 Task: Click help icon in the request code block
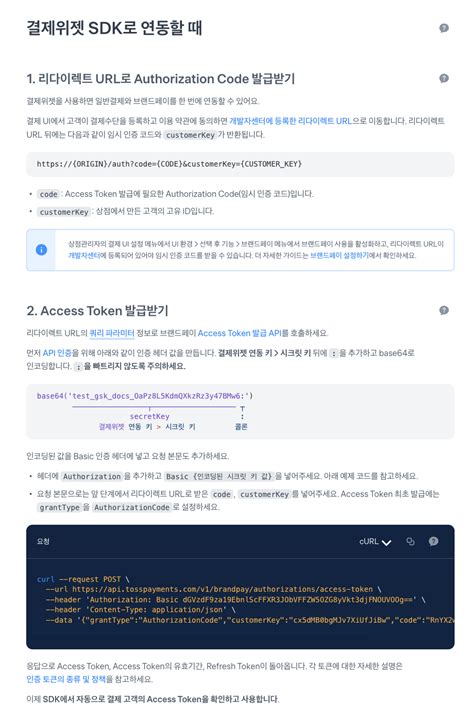click(x=433, y=542)
